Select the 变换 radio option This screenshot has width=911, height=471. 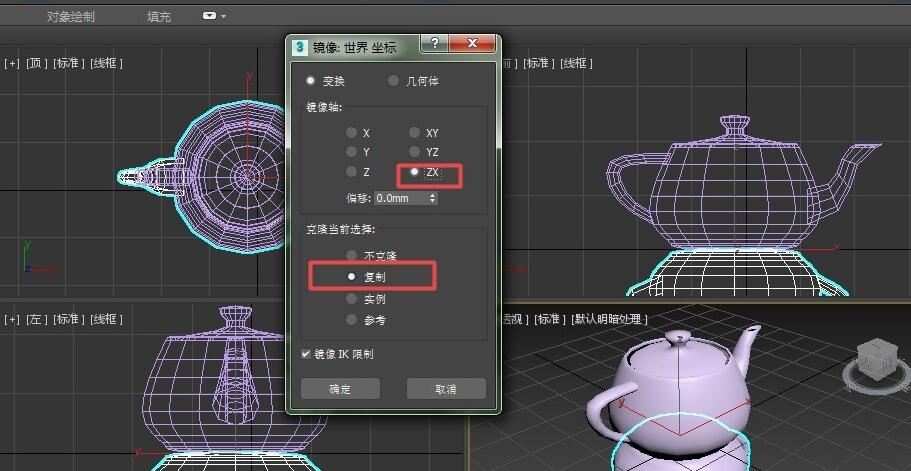325,81
